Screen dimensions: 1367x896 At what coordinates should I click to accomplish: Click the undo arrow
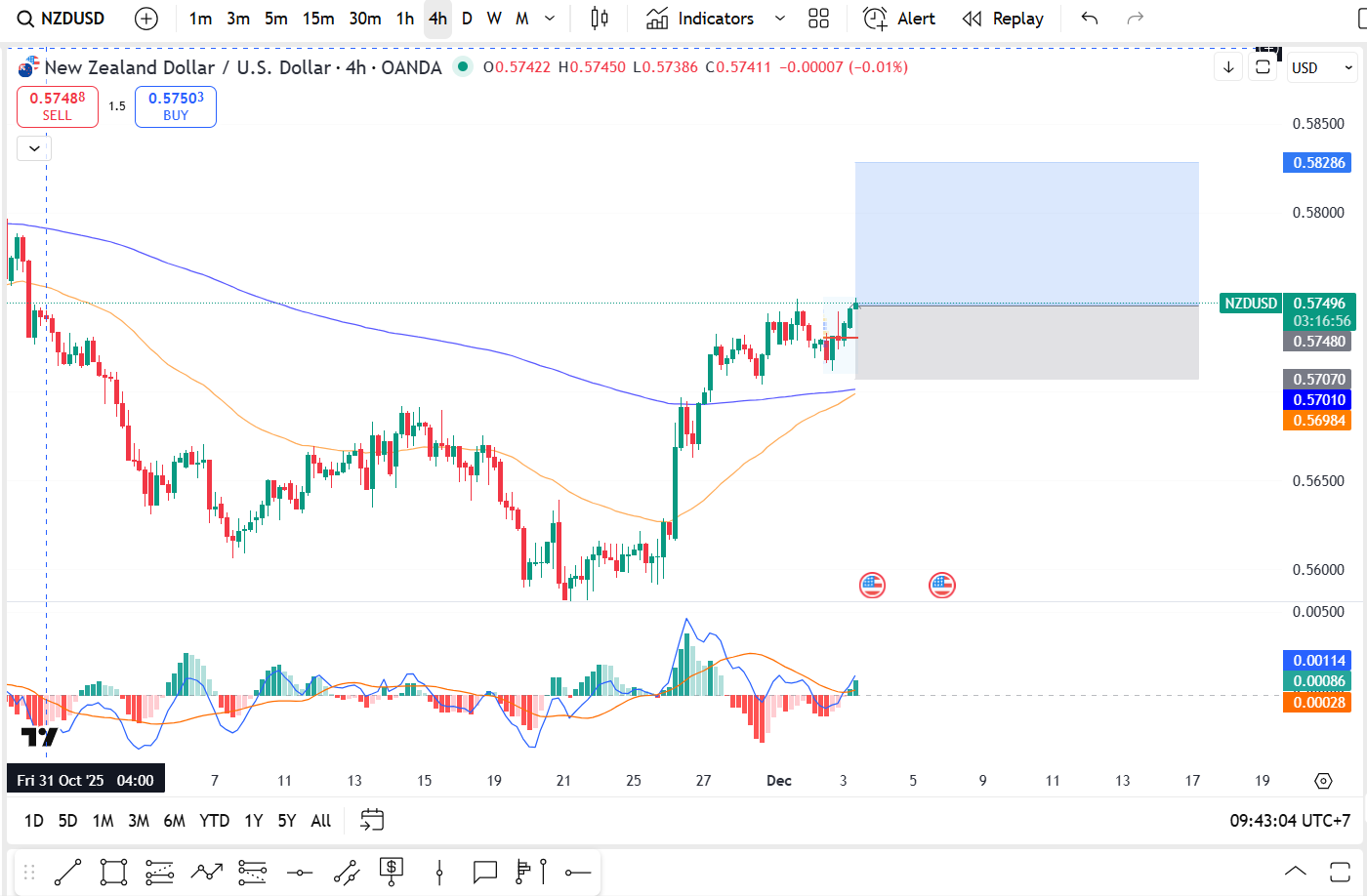point(1090,19)
